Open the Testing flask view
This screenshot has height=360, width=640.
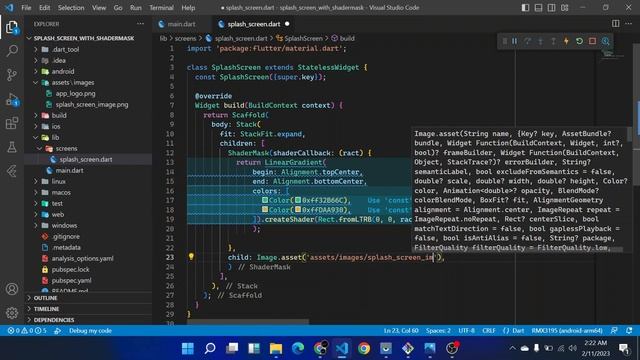coord(12,147)
